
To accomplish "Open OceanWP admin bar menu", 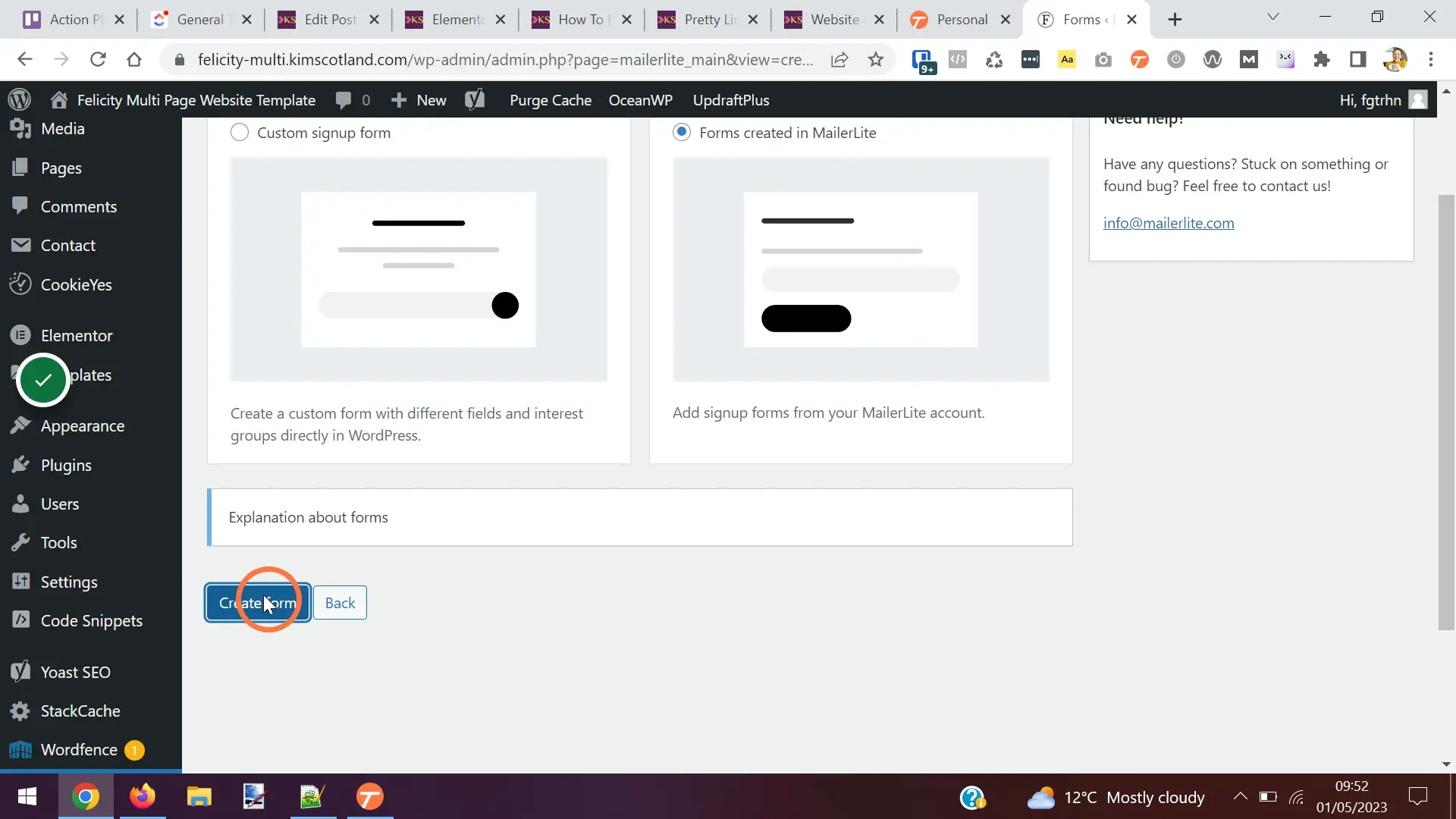I will click(641, 100).
